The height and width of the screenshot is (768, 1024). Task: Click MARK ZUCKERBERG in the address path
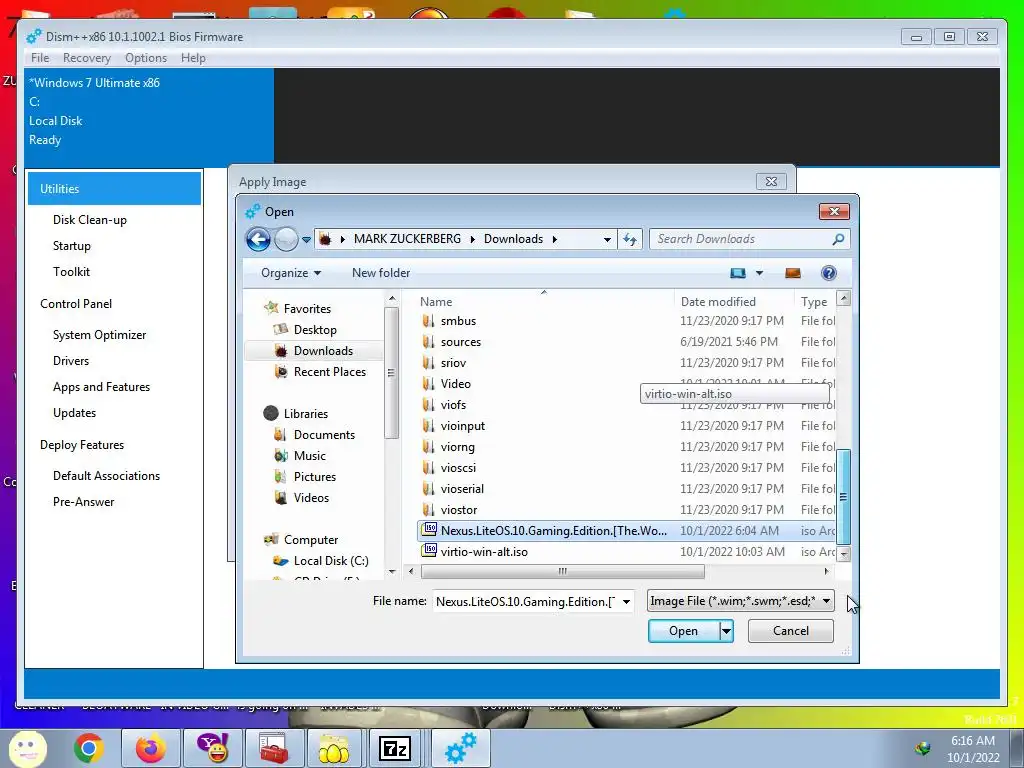[407, 239]
